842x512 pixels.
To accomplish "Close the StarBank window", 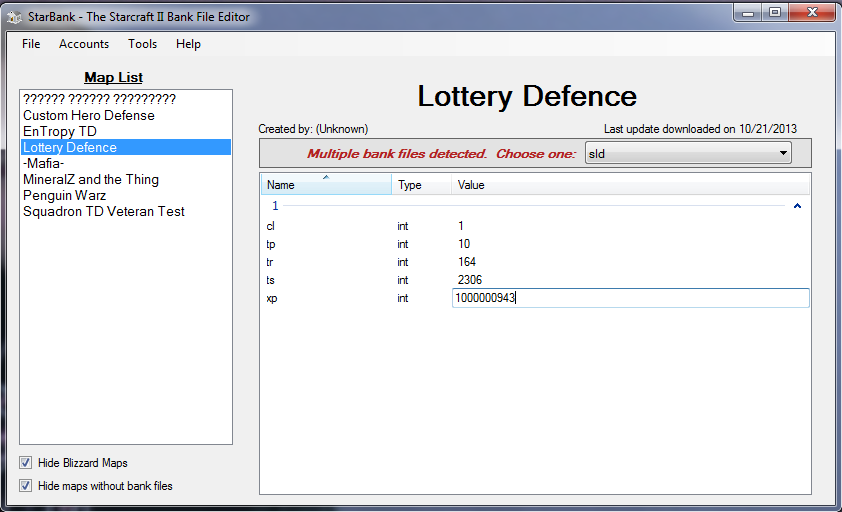I will (x=812, y=12).
